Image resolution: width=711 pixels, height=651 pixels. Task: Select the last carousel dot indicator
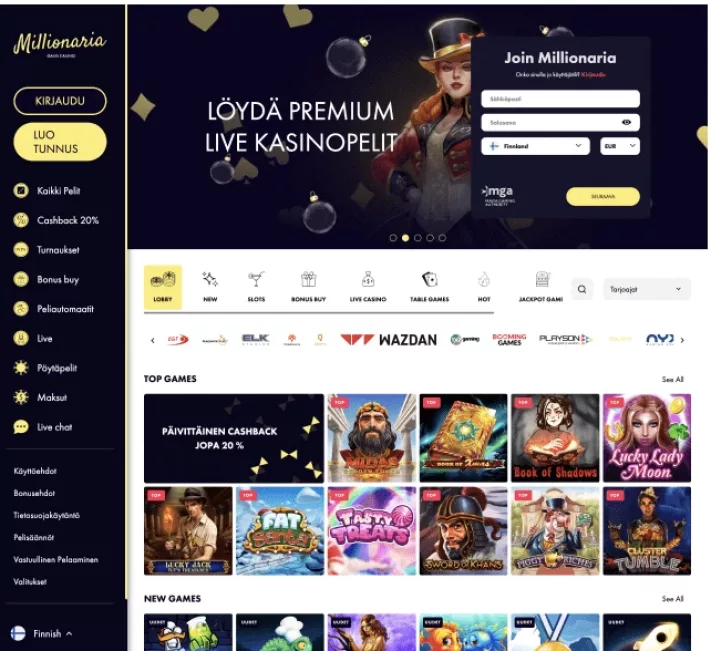tap(442, 238)
